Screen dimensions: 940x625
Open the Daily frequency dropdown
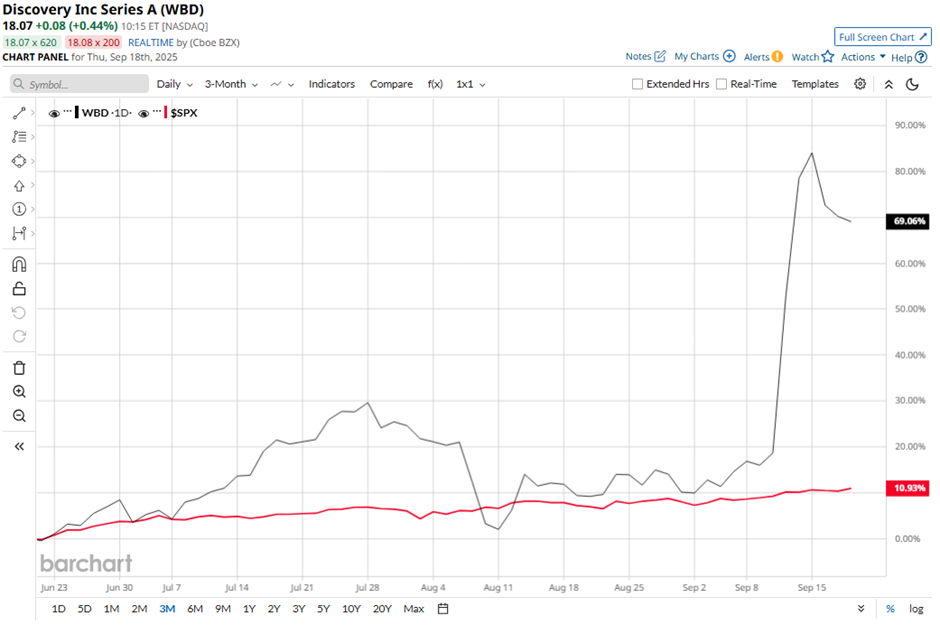click(174, 84)
